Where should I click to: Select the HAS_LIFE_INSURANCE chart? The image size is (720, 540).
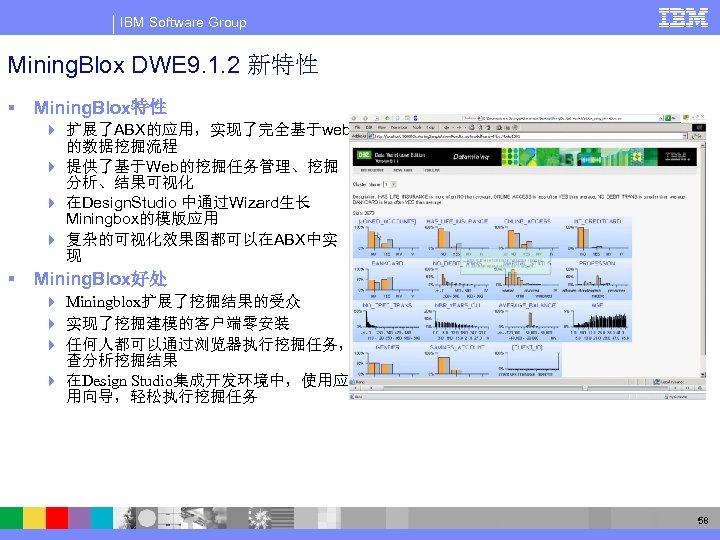click(x=457, y=237)
